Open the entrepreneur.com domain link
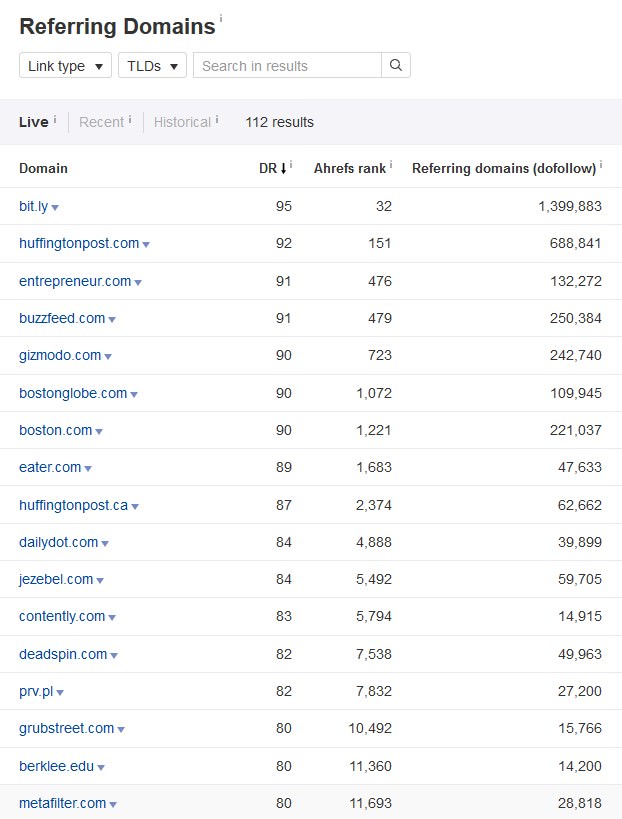The width and height of the screenshot is (622, 819). pos(75,281)
